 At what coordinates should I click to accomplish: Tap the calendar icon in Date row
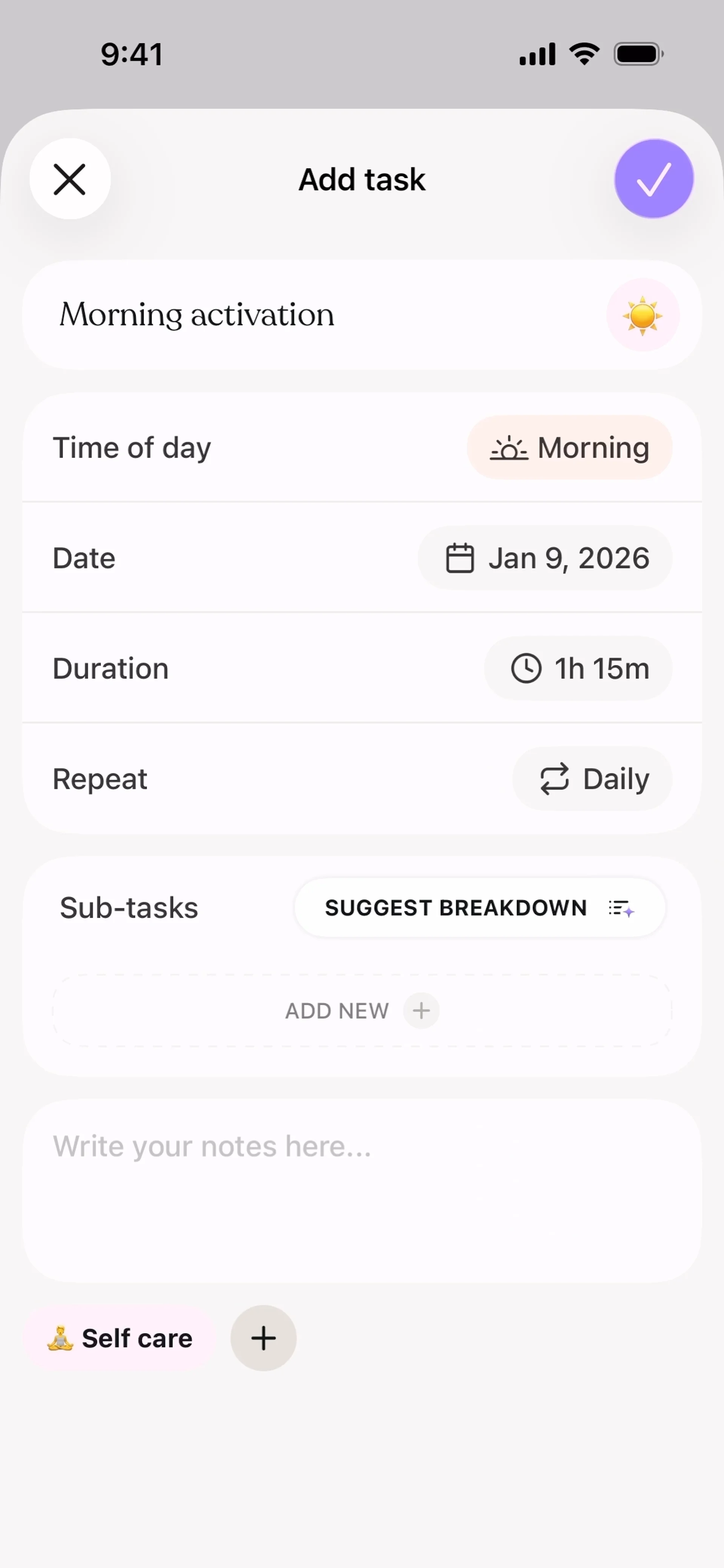click(460, 558)
